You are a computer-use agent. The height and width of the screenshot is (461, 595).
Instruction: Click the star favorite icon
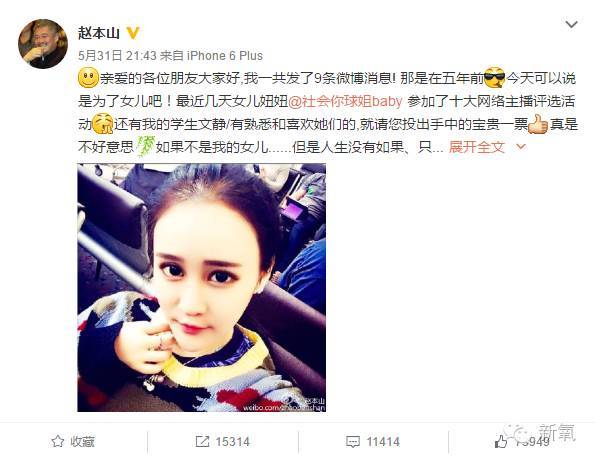click(58, 441)
